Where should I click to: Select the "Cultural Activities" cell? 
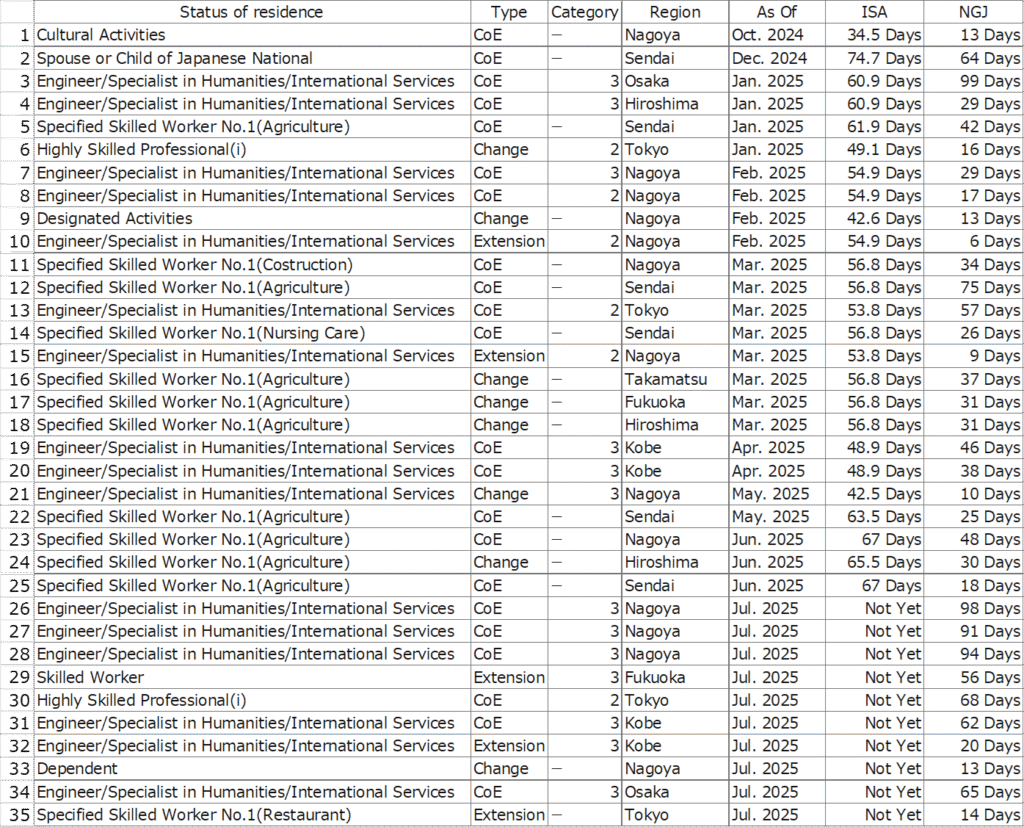[x=101, y=35]
